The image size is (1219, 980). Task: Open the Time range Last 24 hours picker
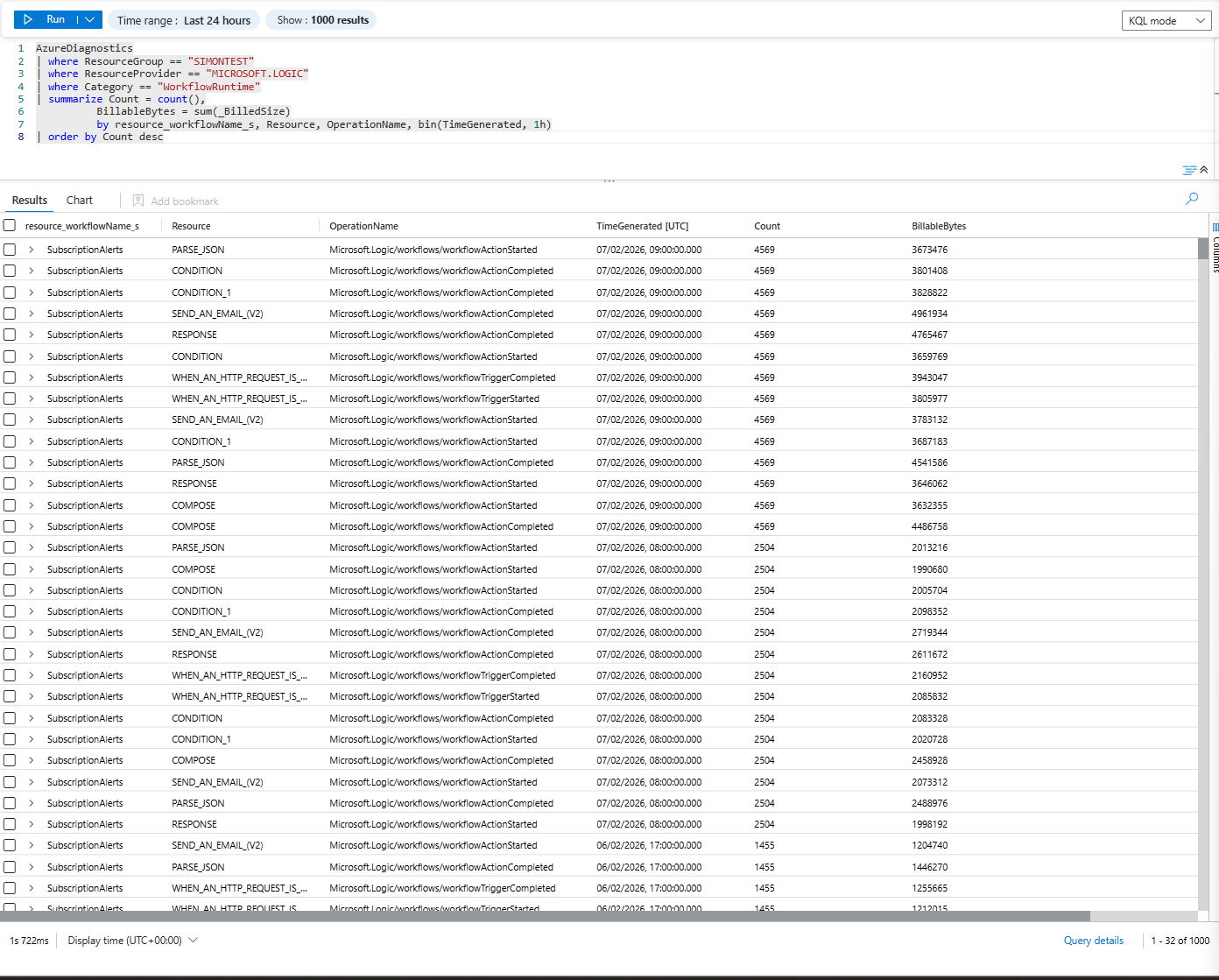[x=184, y=20]
